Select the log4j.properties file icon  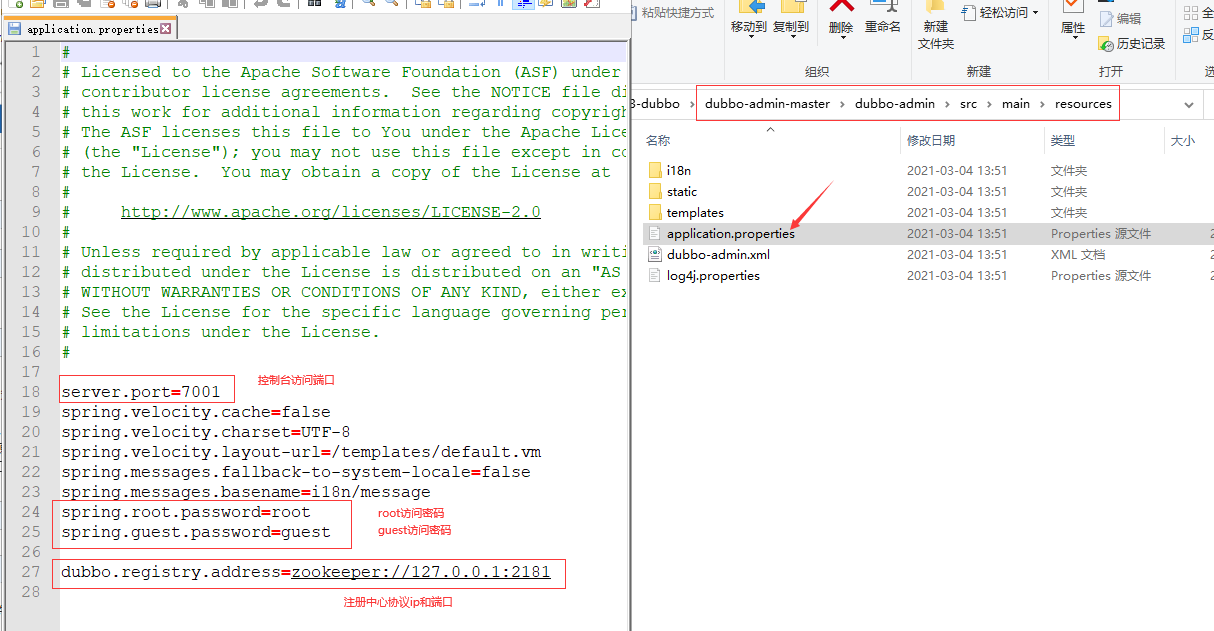coord(655,275)
